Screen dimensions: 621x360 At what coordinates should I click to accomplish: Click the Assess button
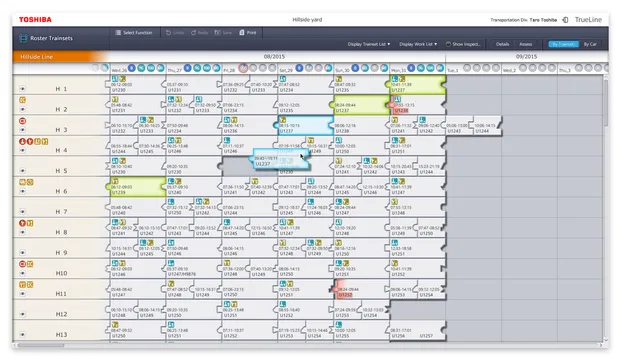pyautogui.click(x=526, y=44)
